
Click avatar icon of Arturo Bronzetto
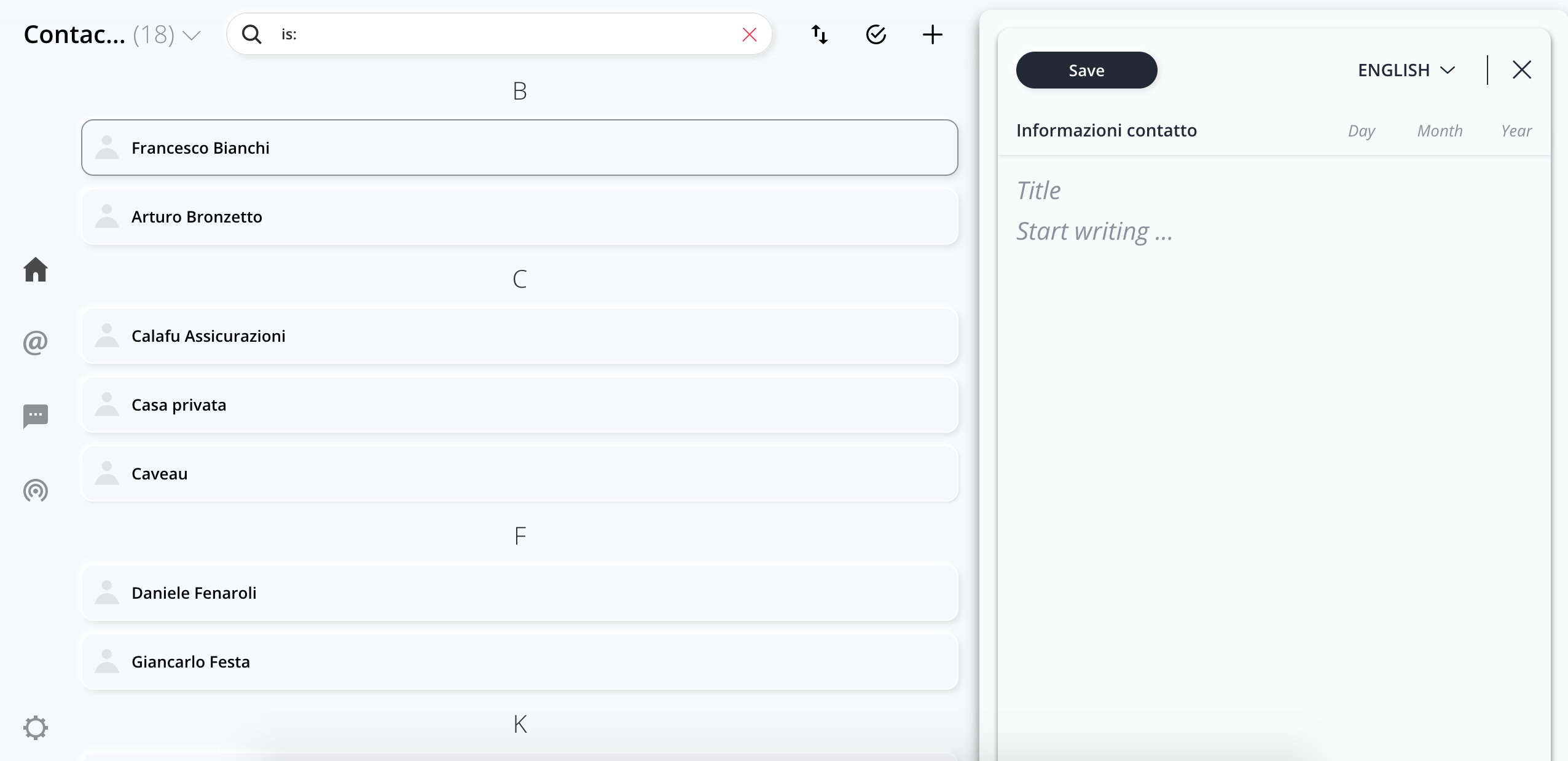tap(107, 216)
